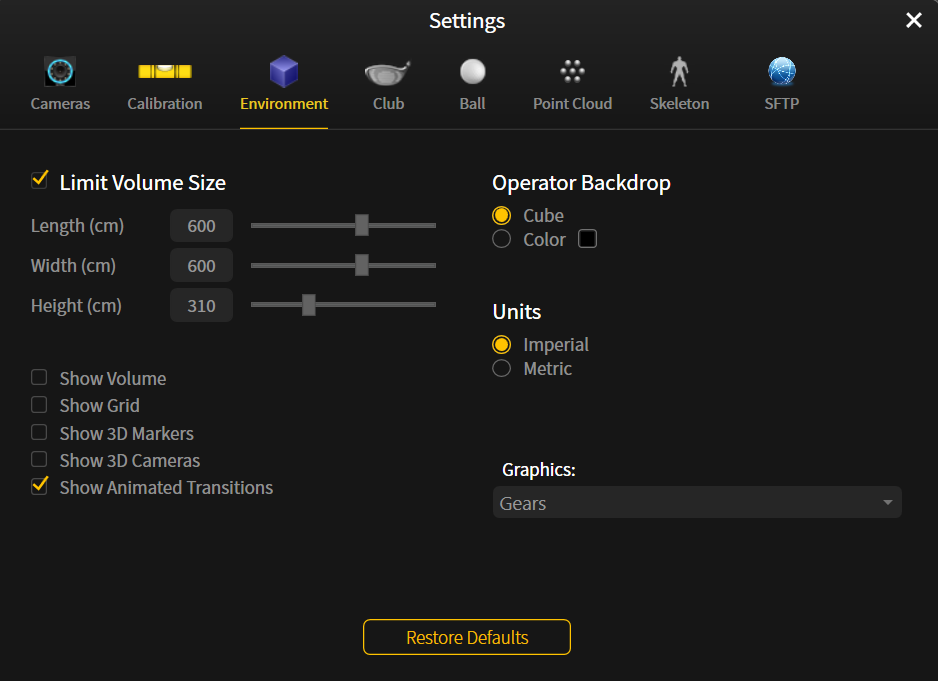The image size is (938, 681).
Task: Open the Cameras settings icon
Action: (60, 72)
